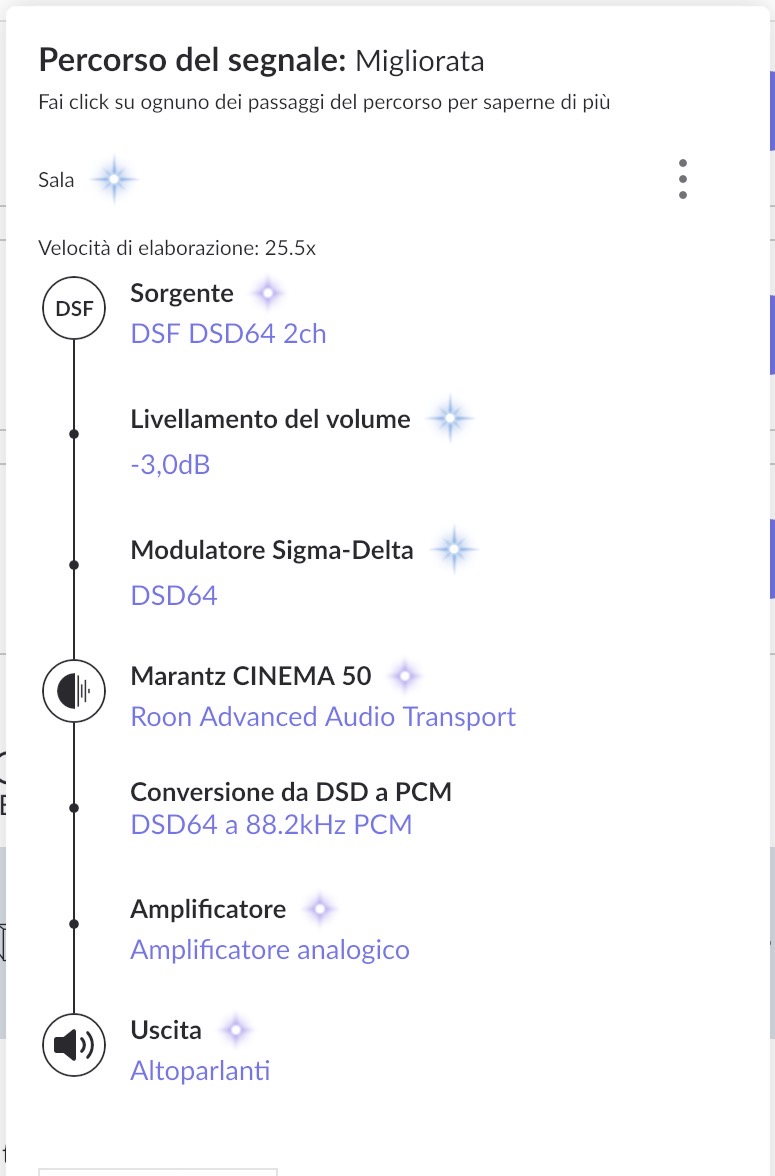Click the Conversione da DSD a PCM step
Viewport: 775px width, 1176px height.
pyautogui.click(x=291, y=793)
